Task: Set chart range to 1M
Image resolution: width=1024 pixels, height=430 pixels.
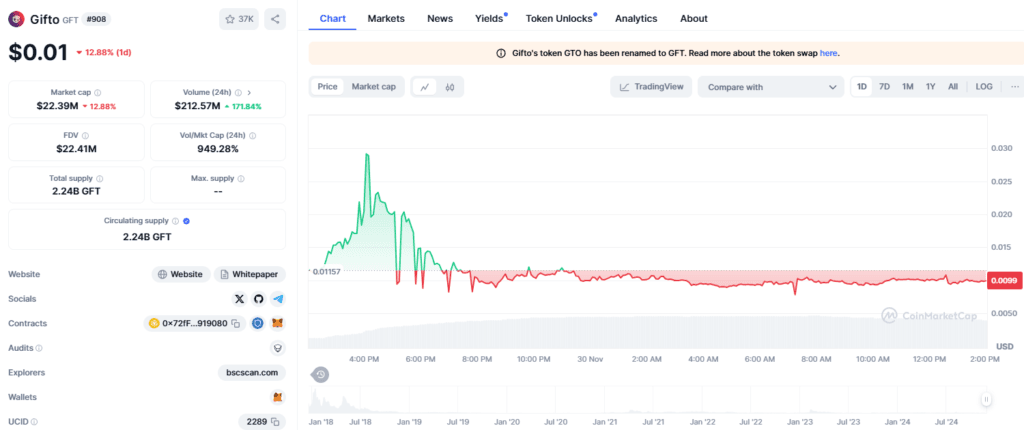Action: pos(908,86)
